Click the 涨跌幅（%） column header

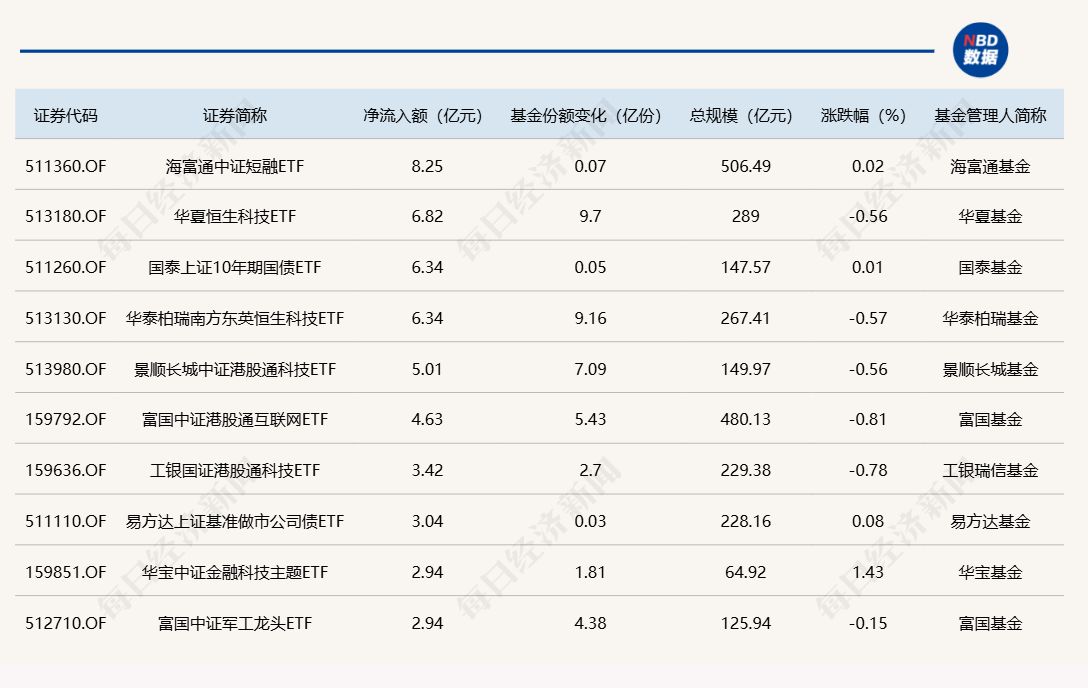(x=864, y=115)
